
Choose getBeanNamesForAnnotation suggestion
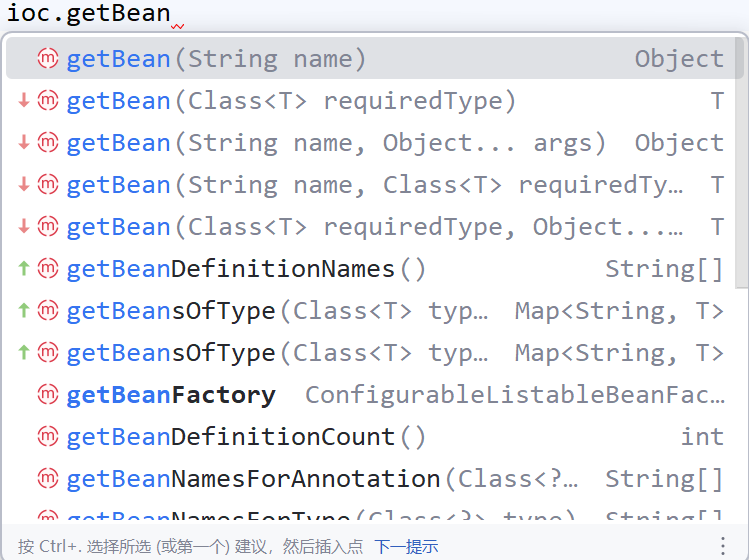371,479
